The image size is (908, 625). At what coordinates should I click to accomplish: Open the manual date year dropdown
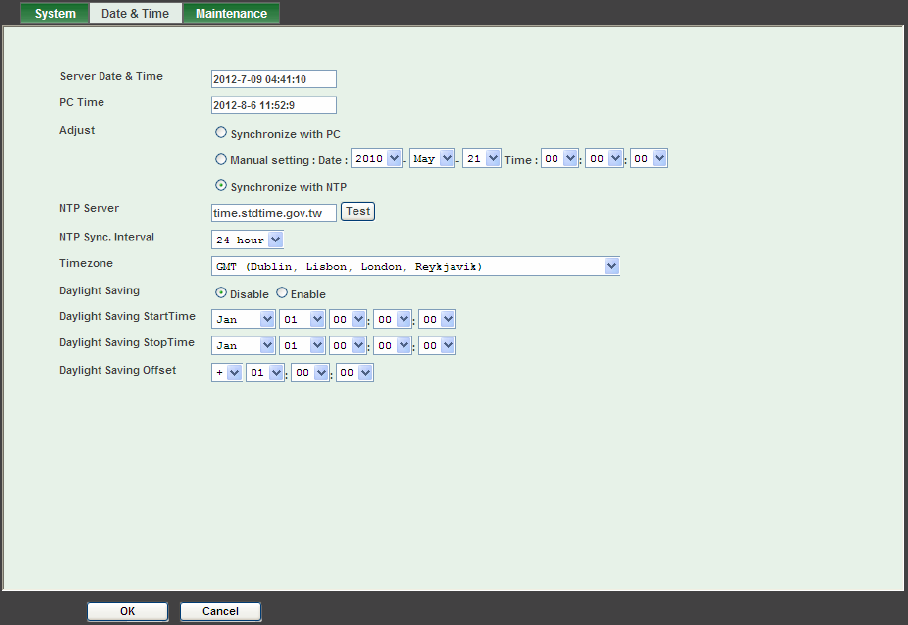click(376, 158)
